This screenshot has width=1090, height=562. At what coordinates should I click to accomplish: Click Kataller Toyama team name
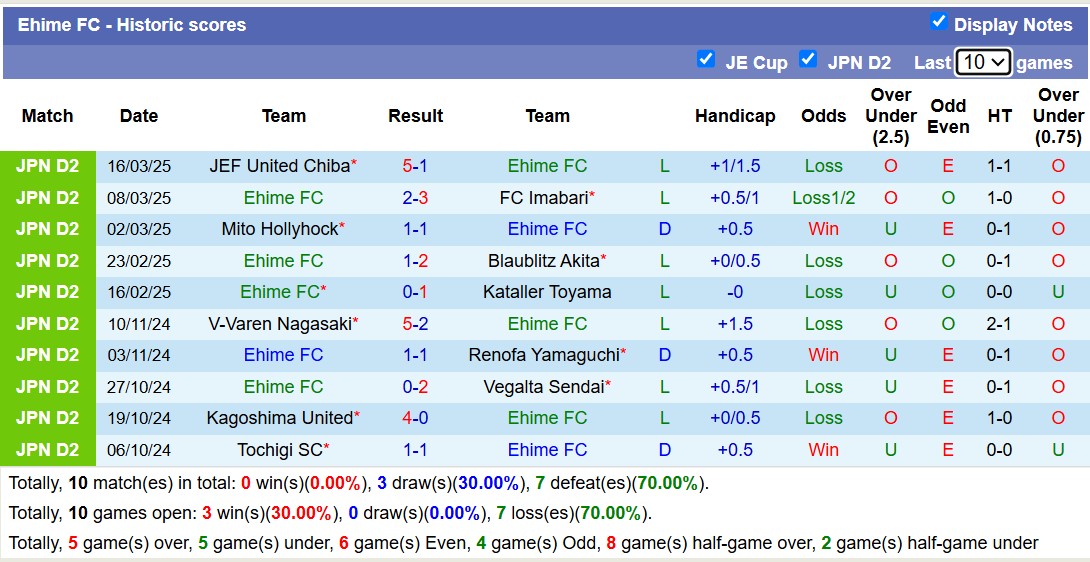pyautogui.click(x=547, y=292)
